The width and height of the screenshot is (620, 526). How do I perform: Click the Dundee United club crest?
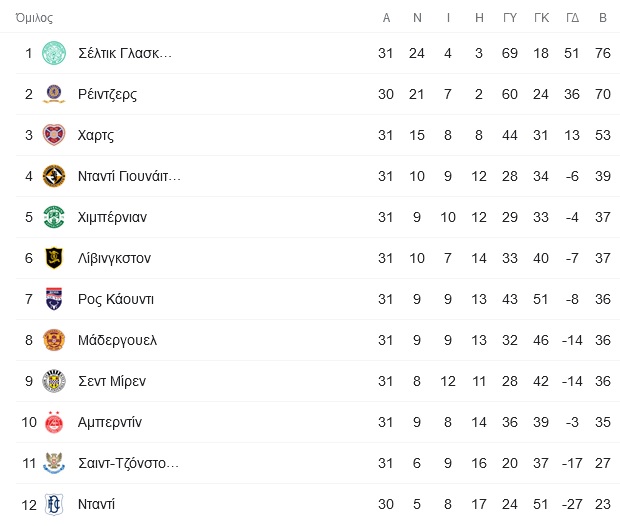click(x=54, y=176)
